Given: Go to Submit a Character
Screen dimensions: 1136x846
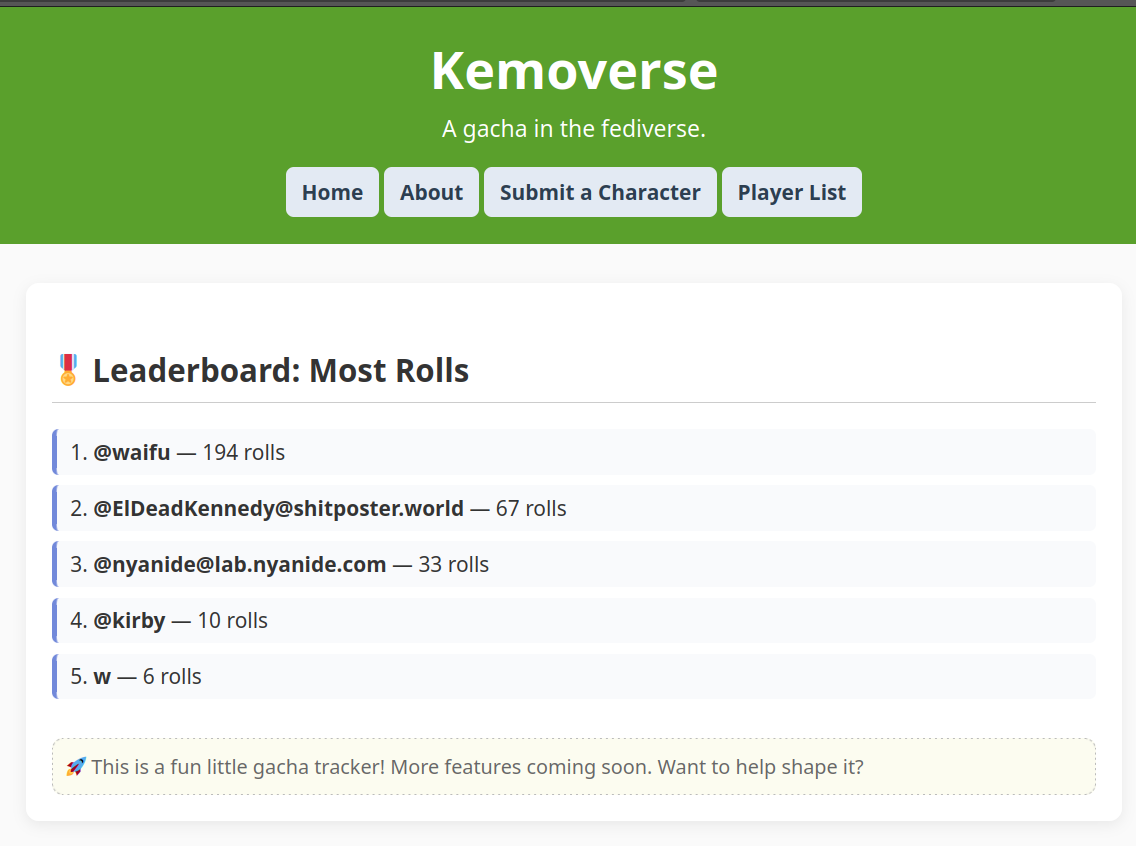Looking at the screenshot, I should point(600,192).
